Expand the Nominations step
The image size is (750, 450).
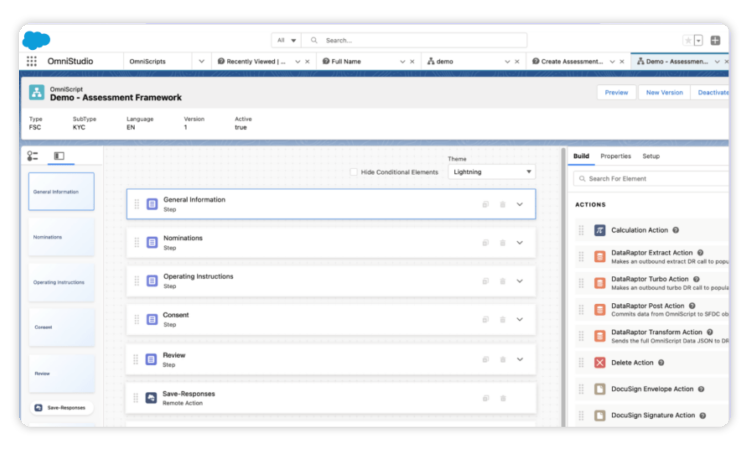(519, 242)
